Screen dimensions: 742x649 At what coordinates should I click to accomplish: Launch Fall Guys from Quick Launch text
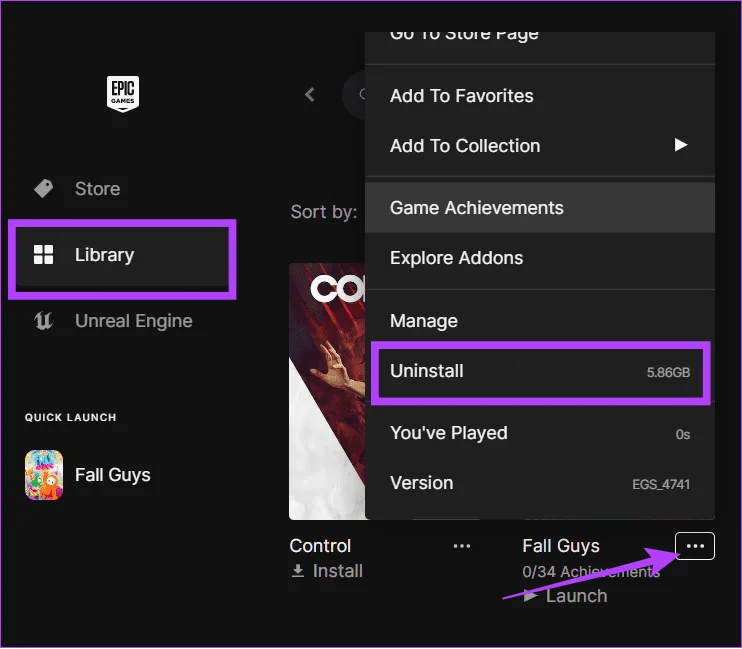point(113,475)
